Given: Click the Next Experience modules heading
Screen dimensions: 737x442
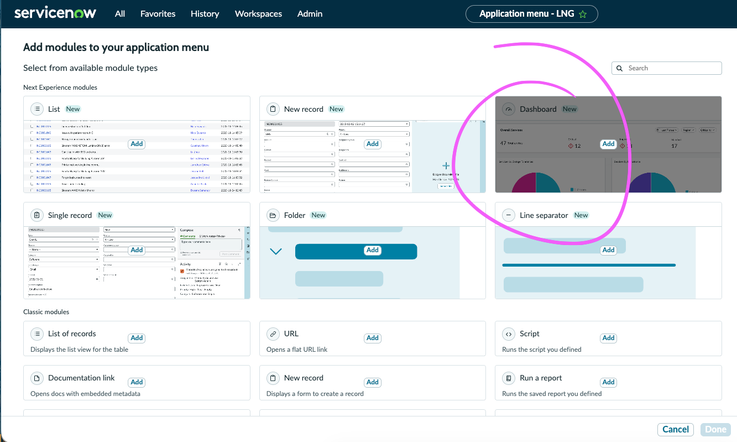Looking at the screenshot, I should [60, 87].
